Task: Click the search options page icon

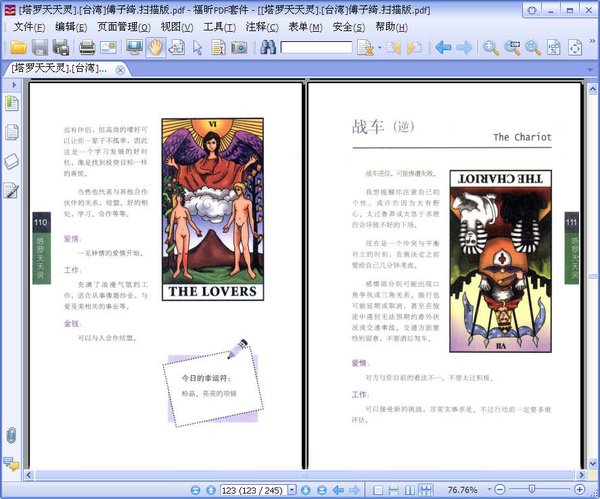Action: [x=365, y=48]
